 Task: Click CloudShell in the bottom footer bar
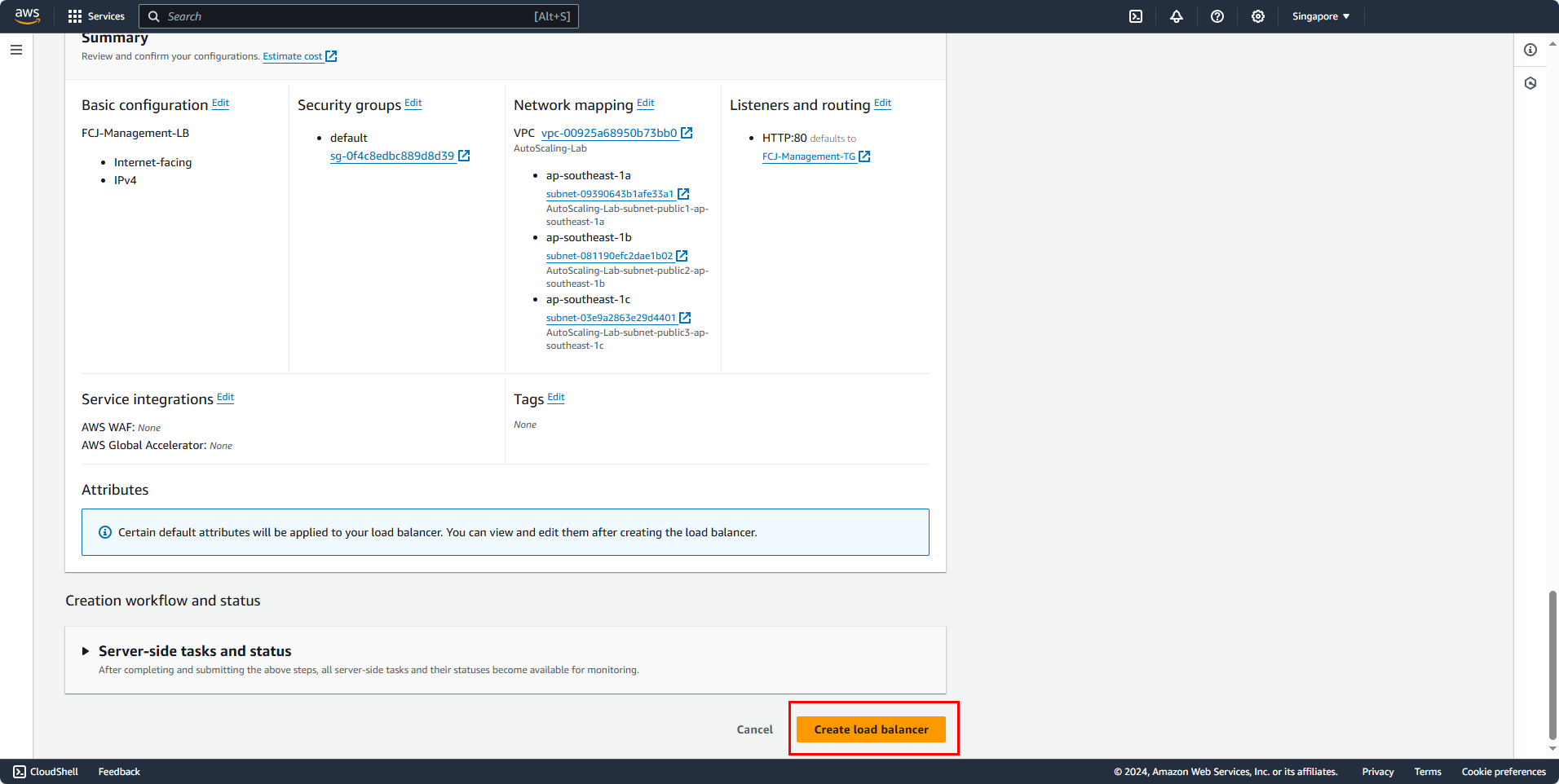(x=45, y=771)
